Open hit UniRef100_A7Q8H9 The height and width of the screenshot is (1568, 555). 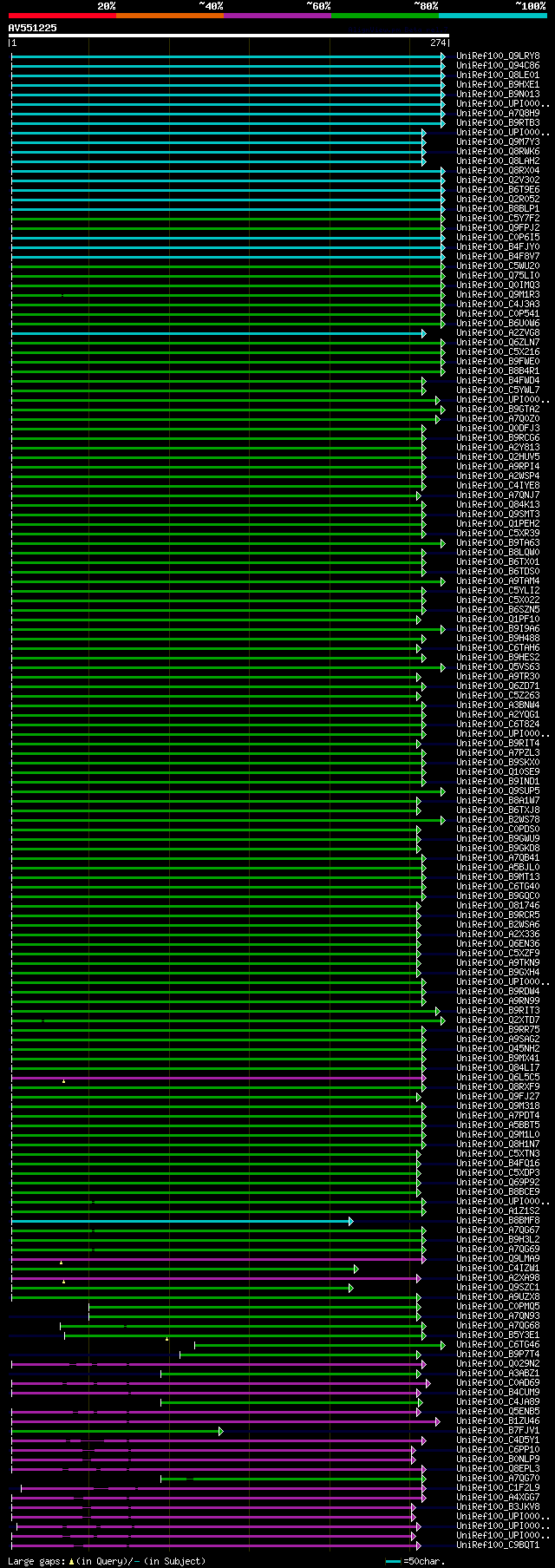(498, 113)
